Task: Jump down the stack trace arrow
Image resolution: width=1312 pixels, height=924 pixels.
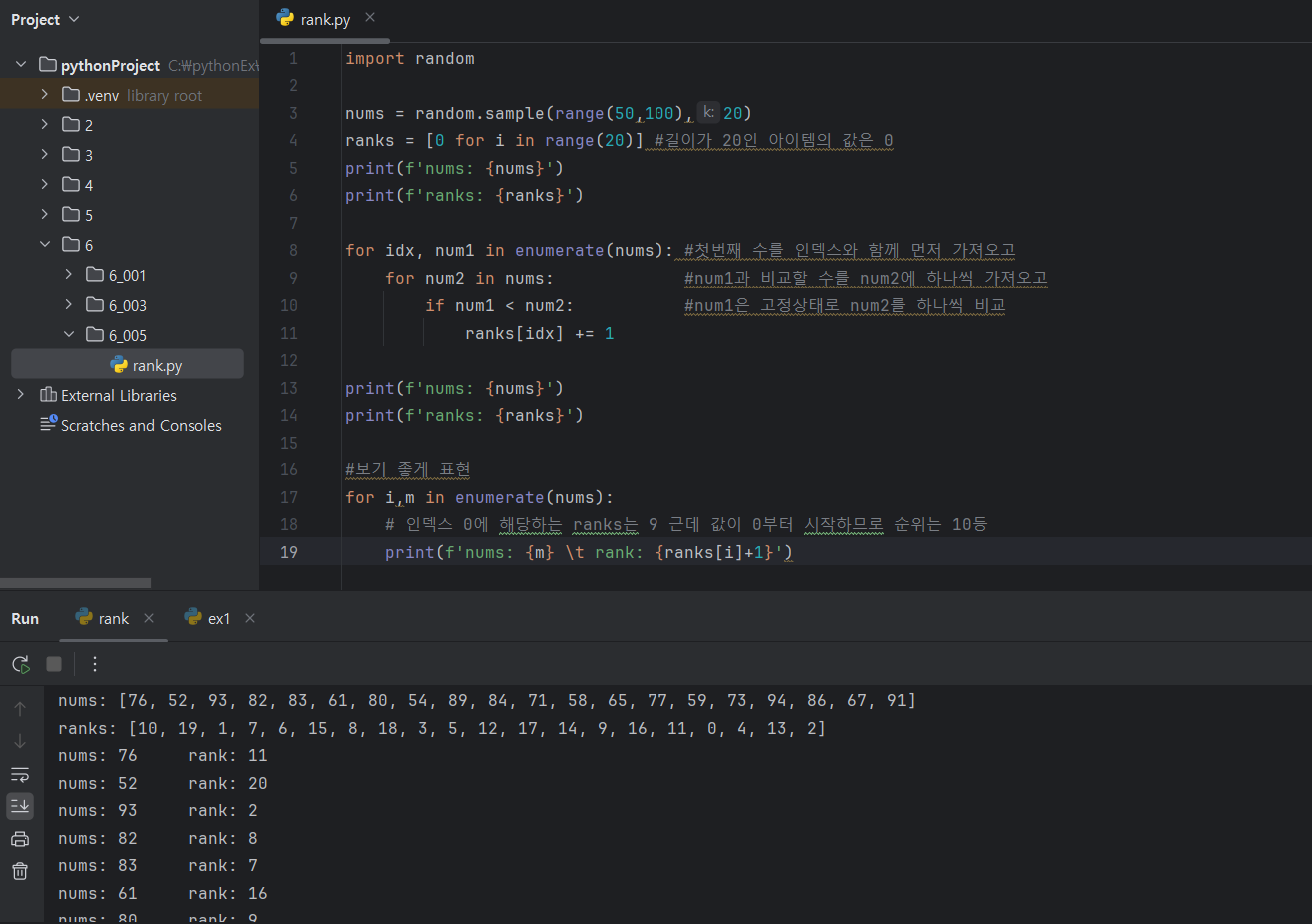Action: (x=20, y=741)
